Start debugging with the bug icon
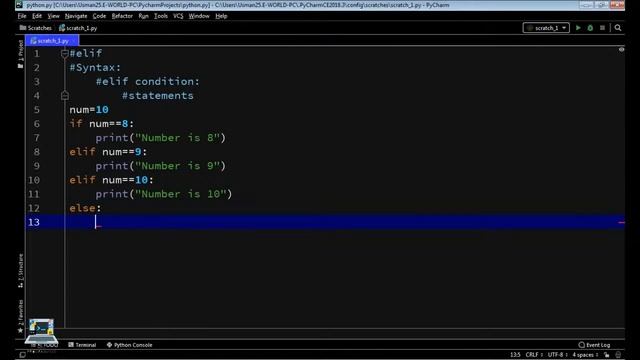 pos(590,28)
